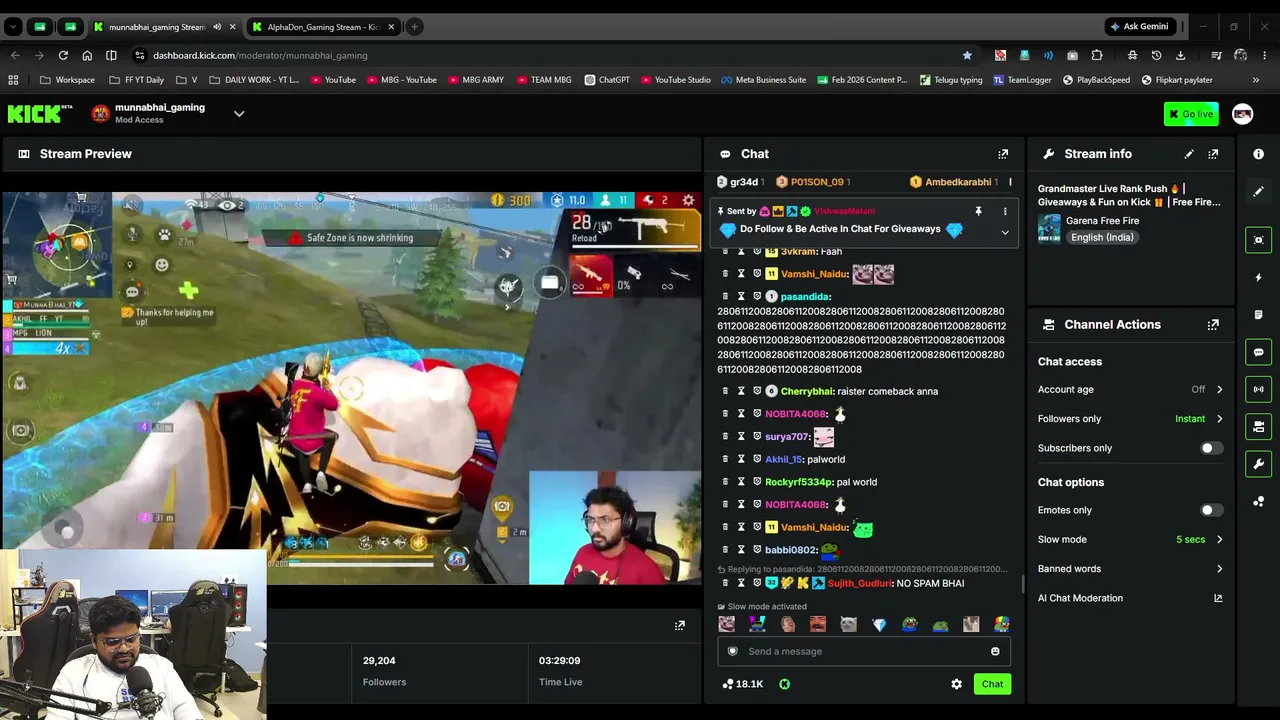Click the P01SON_09 leaderboard entry

tap(813, 182)
